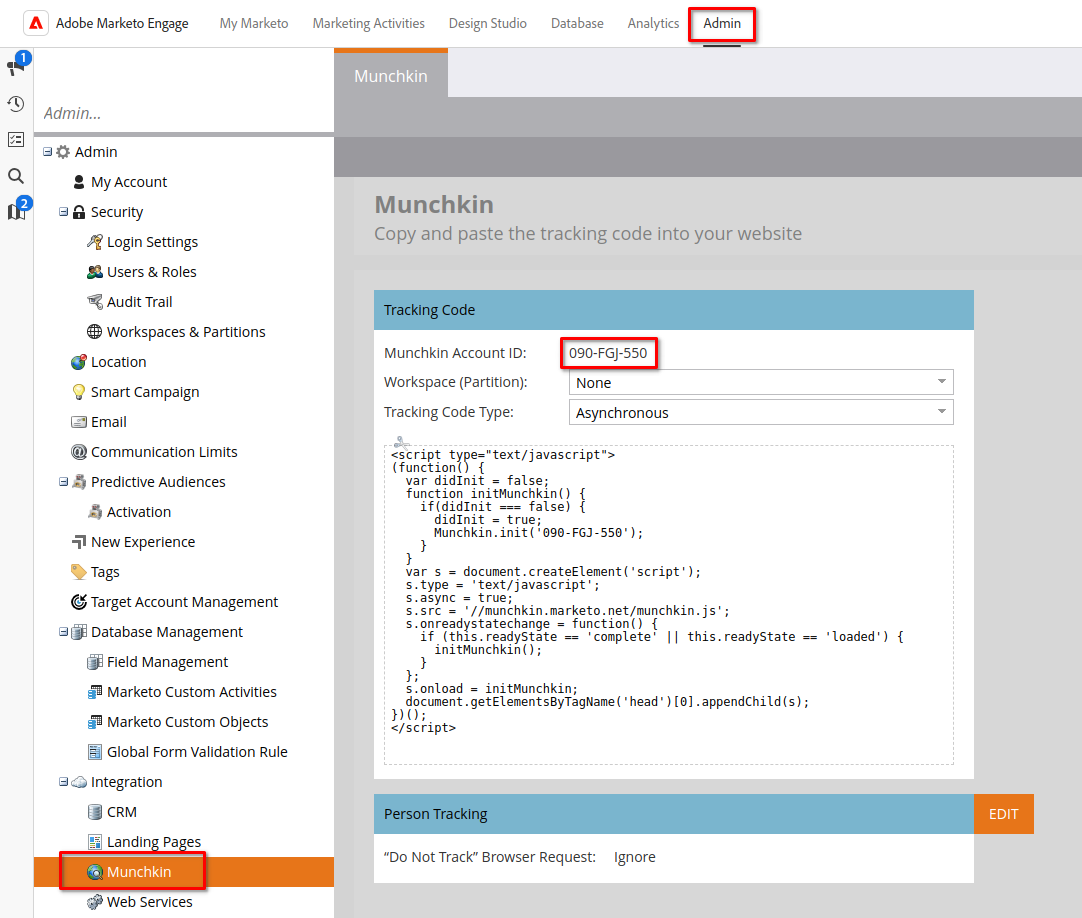1082x918 pixels.
Task: Collapse the Integration tree node
Action: coord(63,782)
